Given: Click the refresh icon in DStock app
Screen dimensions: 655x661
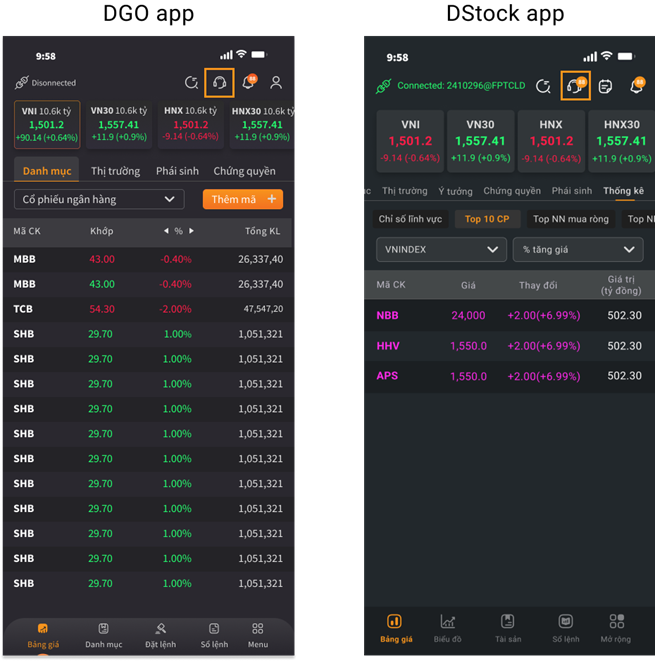Looking at the screenshot, I should pos(543,86).
